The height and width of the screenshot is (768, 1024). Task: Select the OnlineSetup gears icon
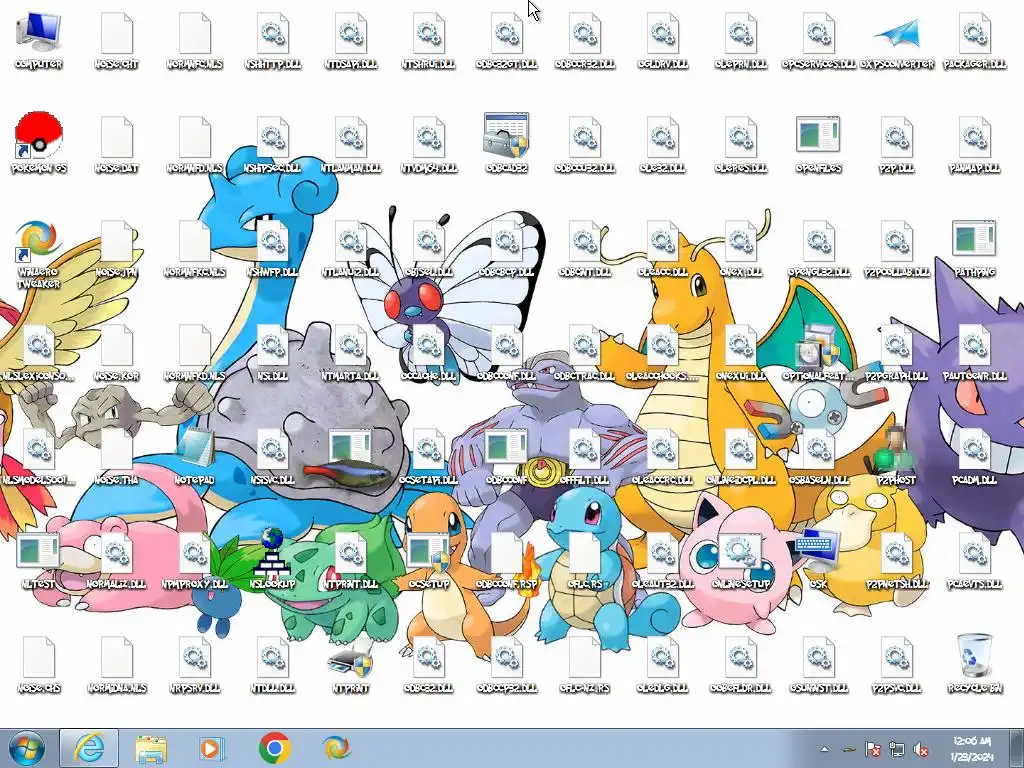click(x=741, y=552)
